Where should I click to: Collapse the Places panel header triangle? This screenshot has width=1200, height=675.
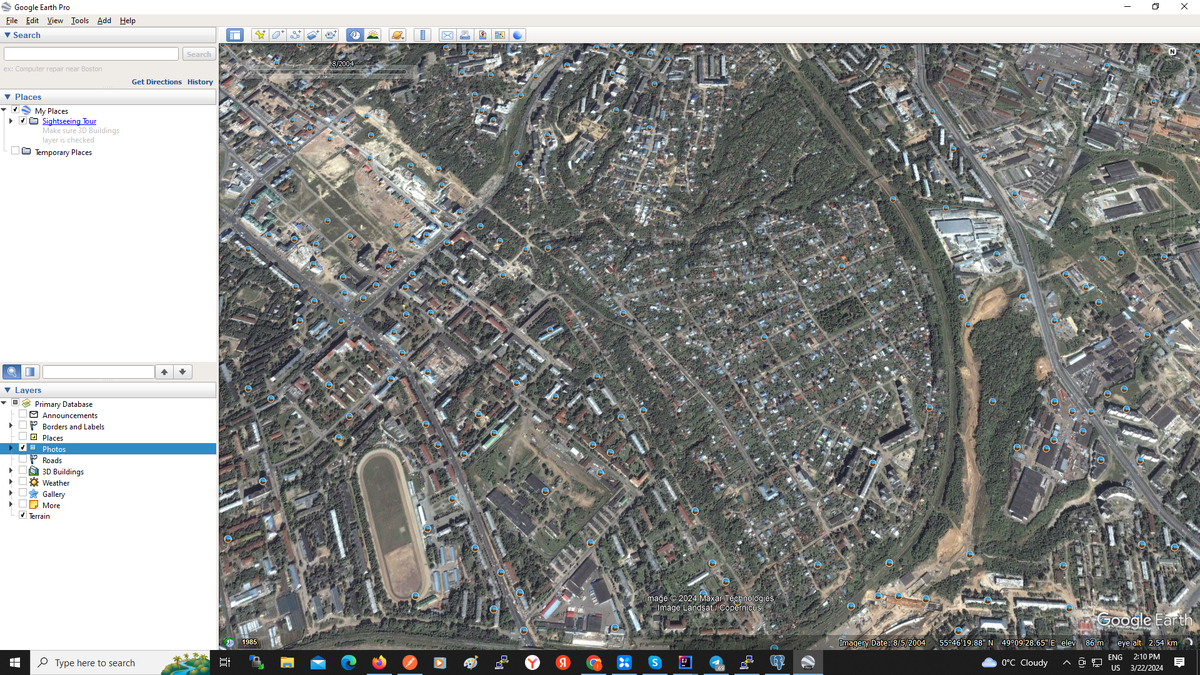tap(8, 97)
